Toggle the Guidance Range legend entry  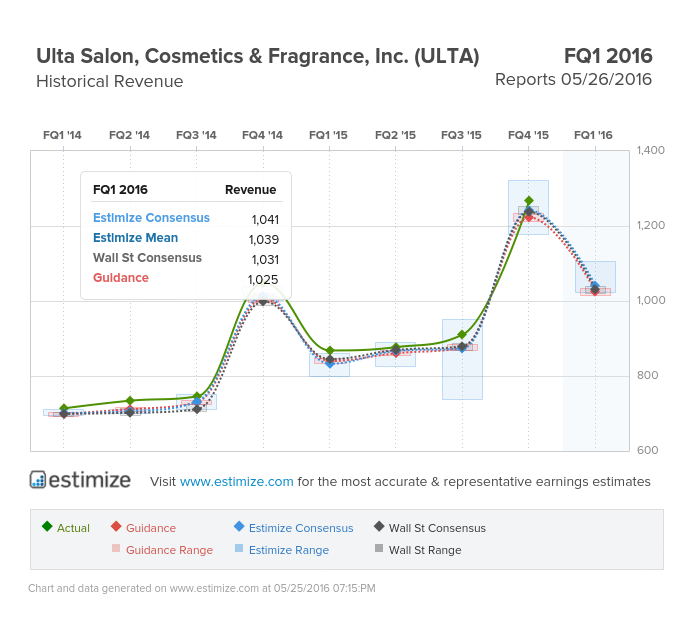[x=162, y=550]
